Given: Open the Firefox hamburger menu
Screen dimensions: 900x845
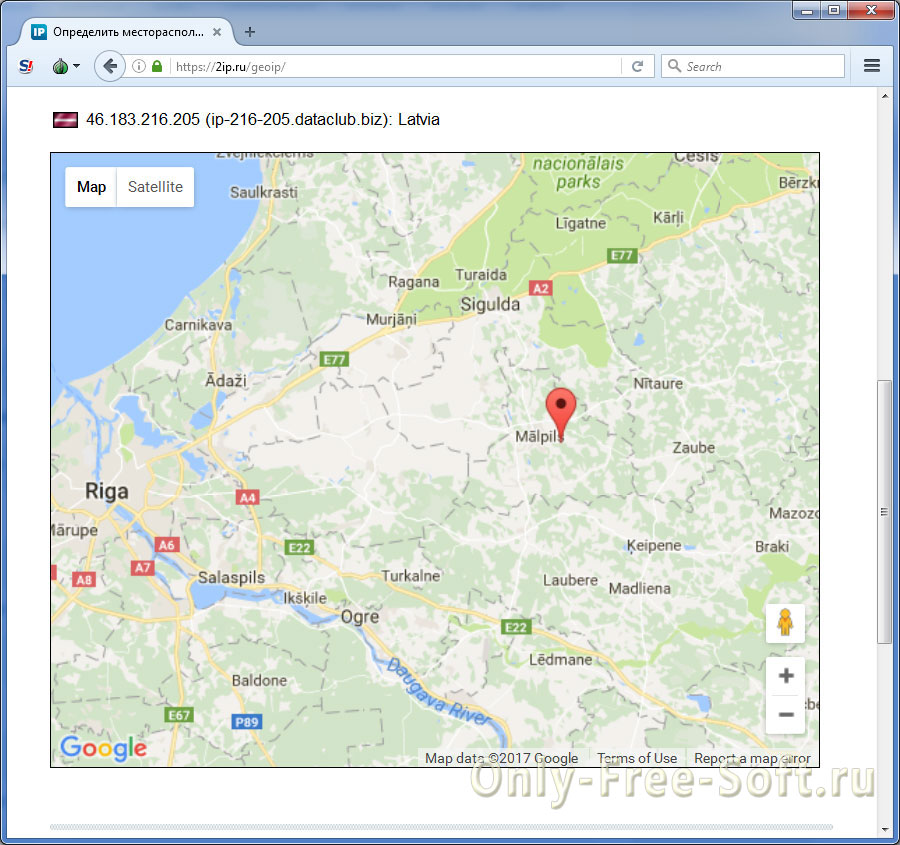Looking at the screenshot, I should tap(871, 66).
